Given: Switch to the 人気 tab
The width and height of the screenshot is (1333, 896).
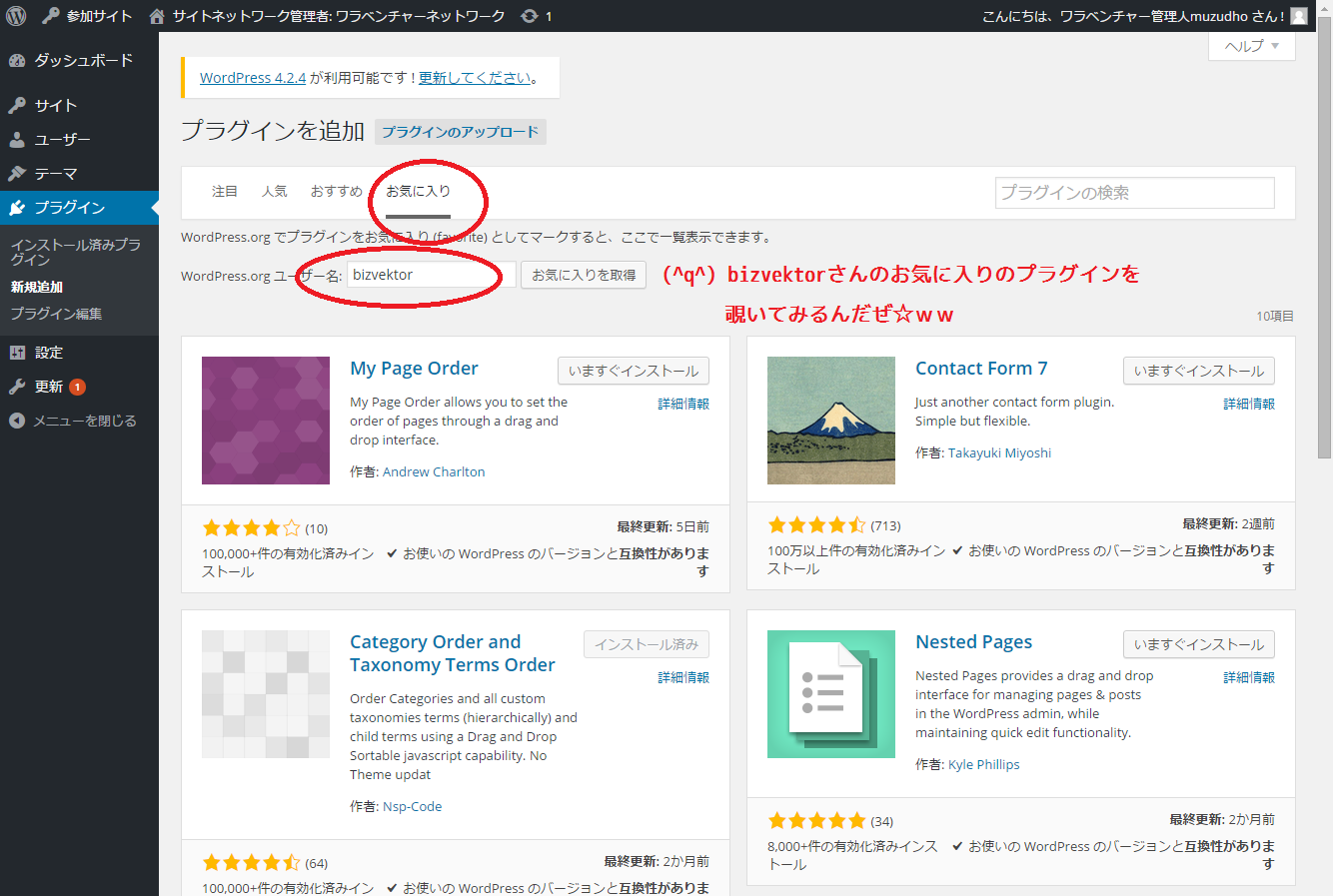Looking at the screenshot, I should point(275,191).
